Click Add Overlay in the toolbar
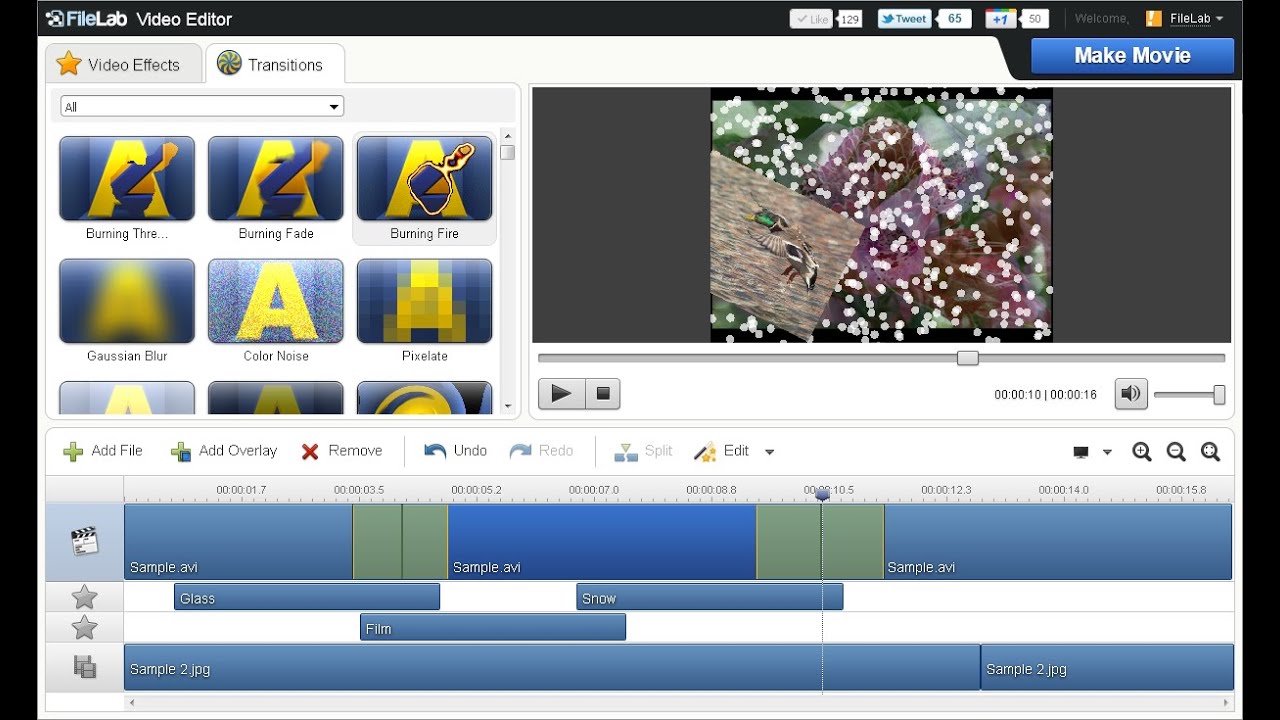The image size is (1280, 720). click(x=224, y=451)
